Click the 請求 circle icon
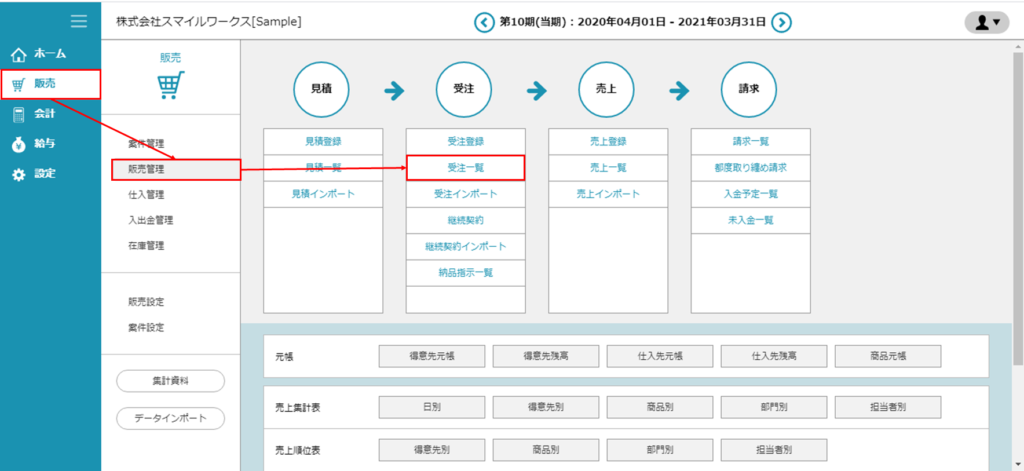1024x471 pixels. click(x=749, y=89)
